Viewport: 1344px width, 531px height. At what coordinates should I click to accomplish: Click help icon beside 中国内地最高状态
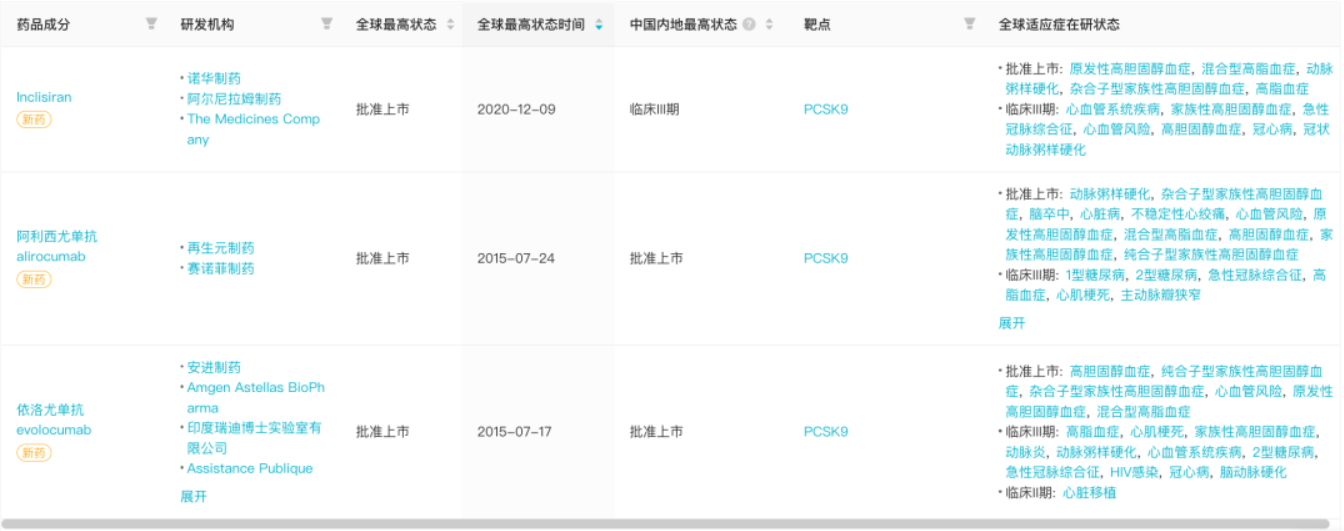748,24
